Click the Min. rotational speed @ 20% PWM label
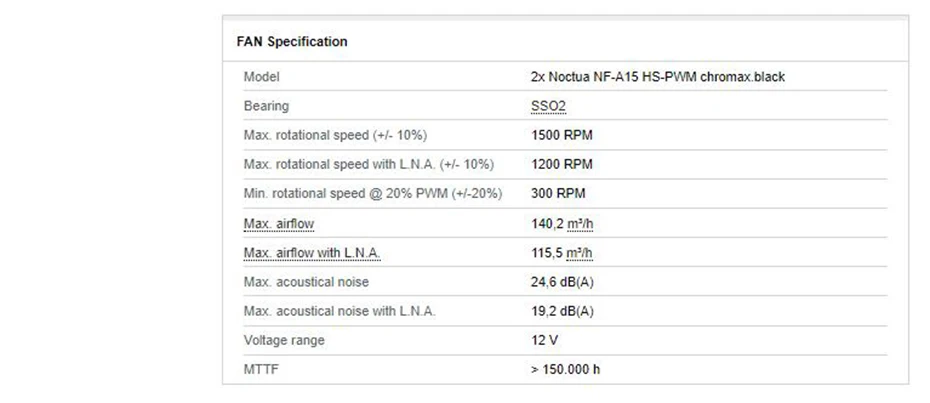The height and width of the screenshot is (403, 930). point(372,194)
